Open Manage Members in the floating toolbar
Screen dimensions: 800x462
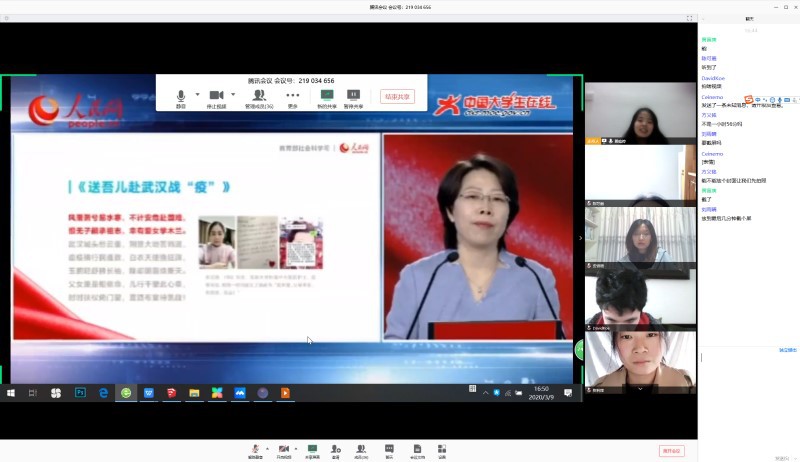click(x=259, y=96)
